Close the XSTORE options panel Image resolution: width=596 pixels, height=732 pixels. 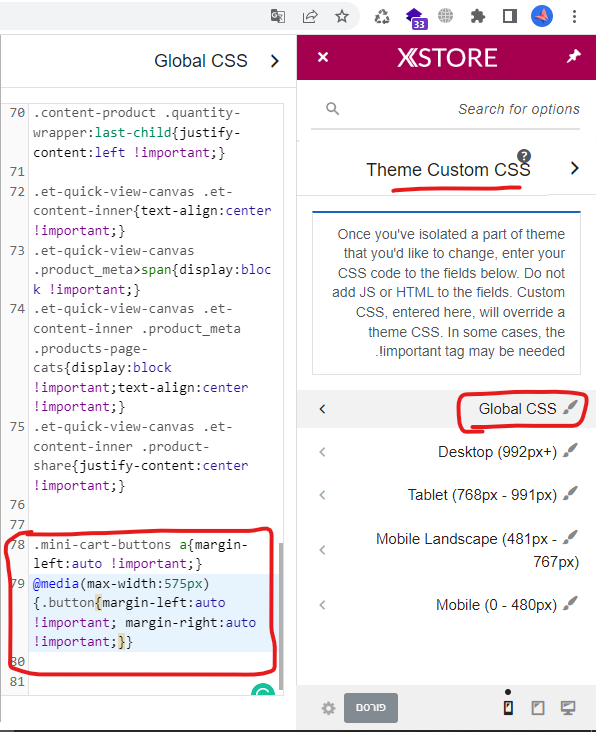coord(323,57)
